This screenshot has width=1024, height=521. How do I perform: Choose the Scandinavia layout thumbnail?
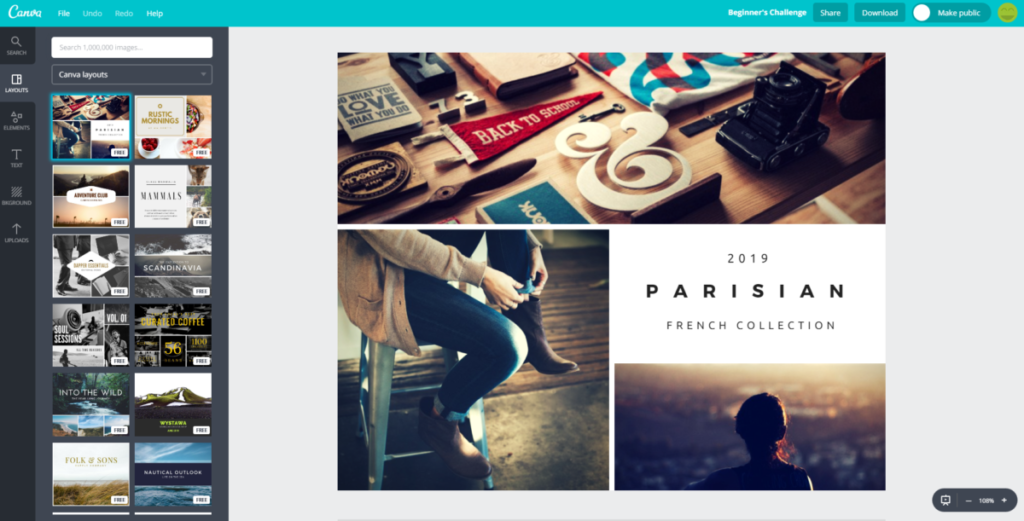(173, 266)
